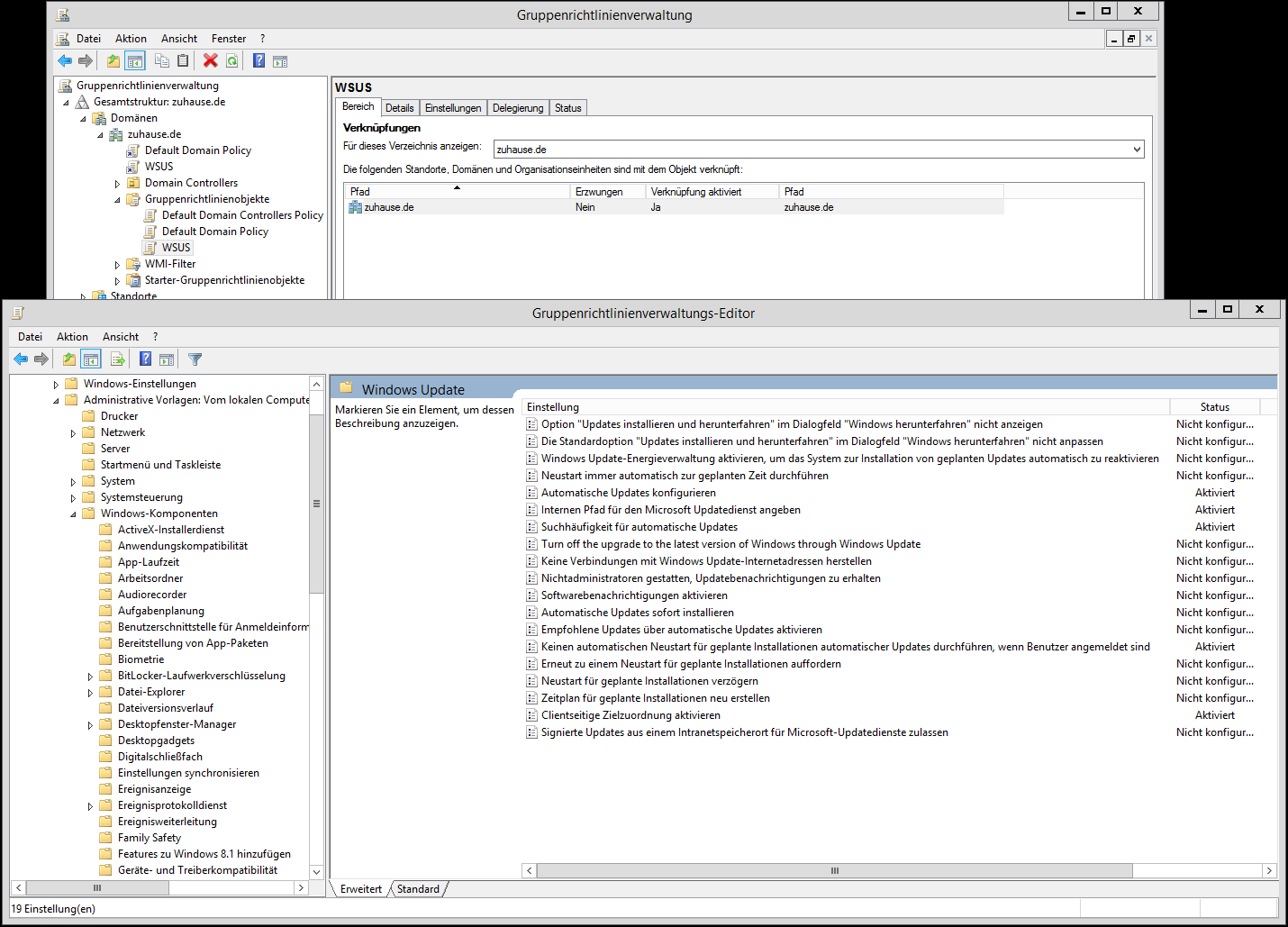
Task: Sort settings by the Status column header
Action: click(x=1215, y=407)
